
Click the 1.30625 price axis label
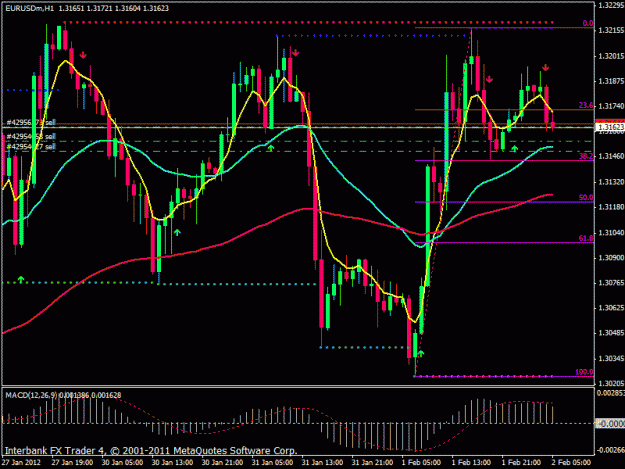611,308
